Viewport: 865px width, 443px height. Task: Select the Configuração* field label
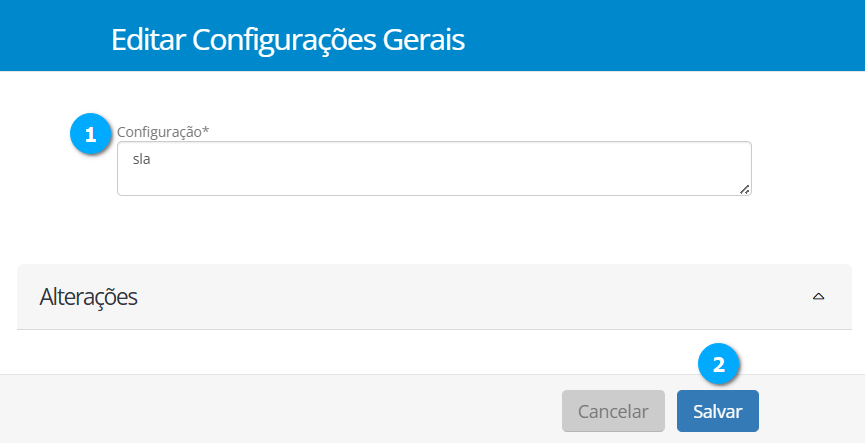pos(163,131)
